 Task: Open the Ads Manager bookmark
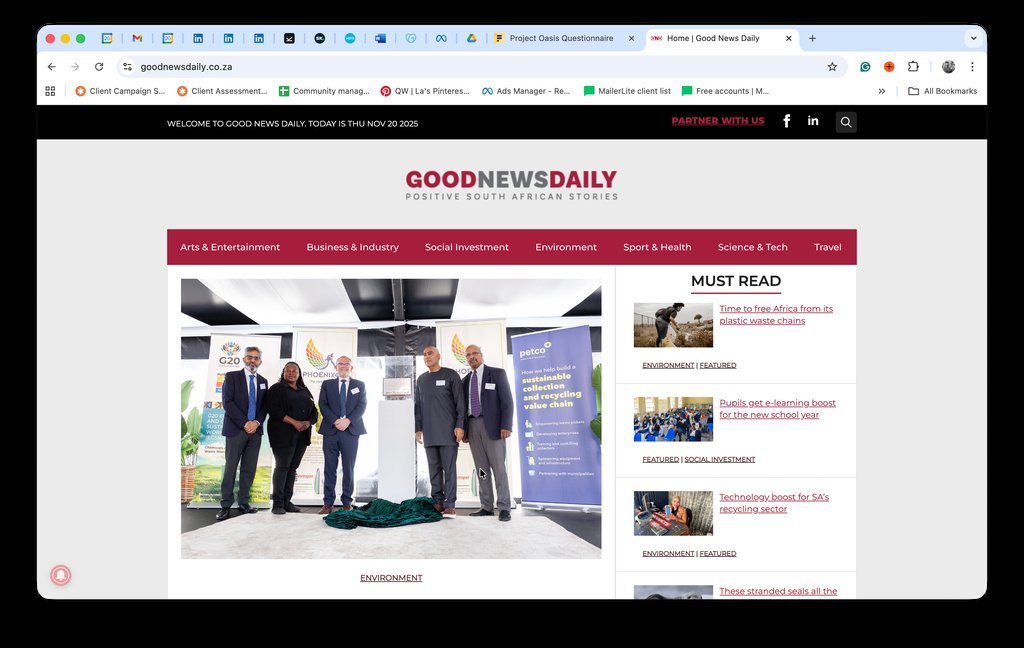(526, 91)
